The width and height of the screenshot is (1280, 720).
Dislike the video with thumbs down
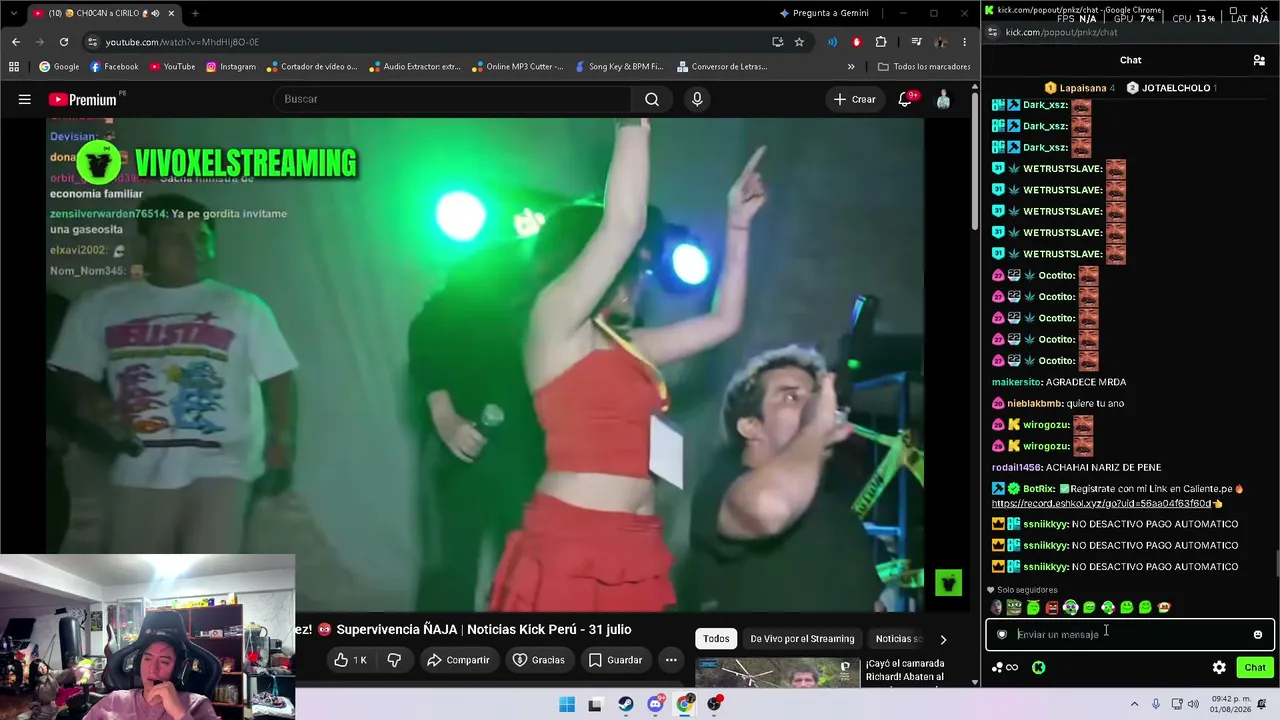pos(394,660)
